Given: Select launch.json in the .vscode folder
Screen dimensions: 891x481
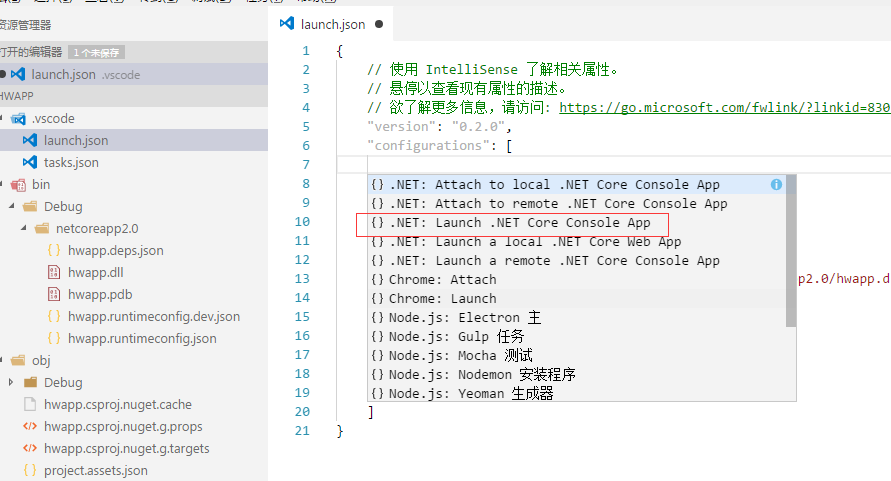Looking at the screenshot, I should [134, 140].
